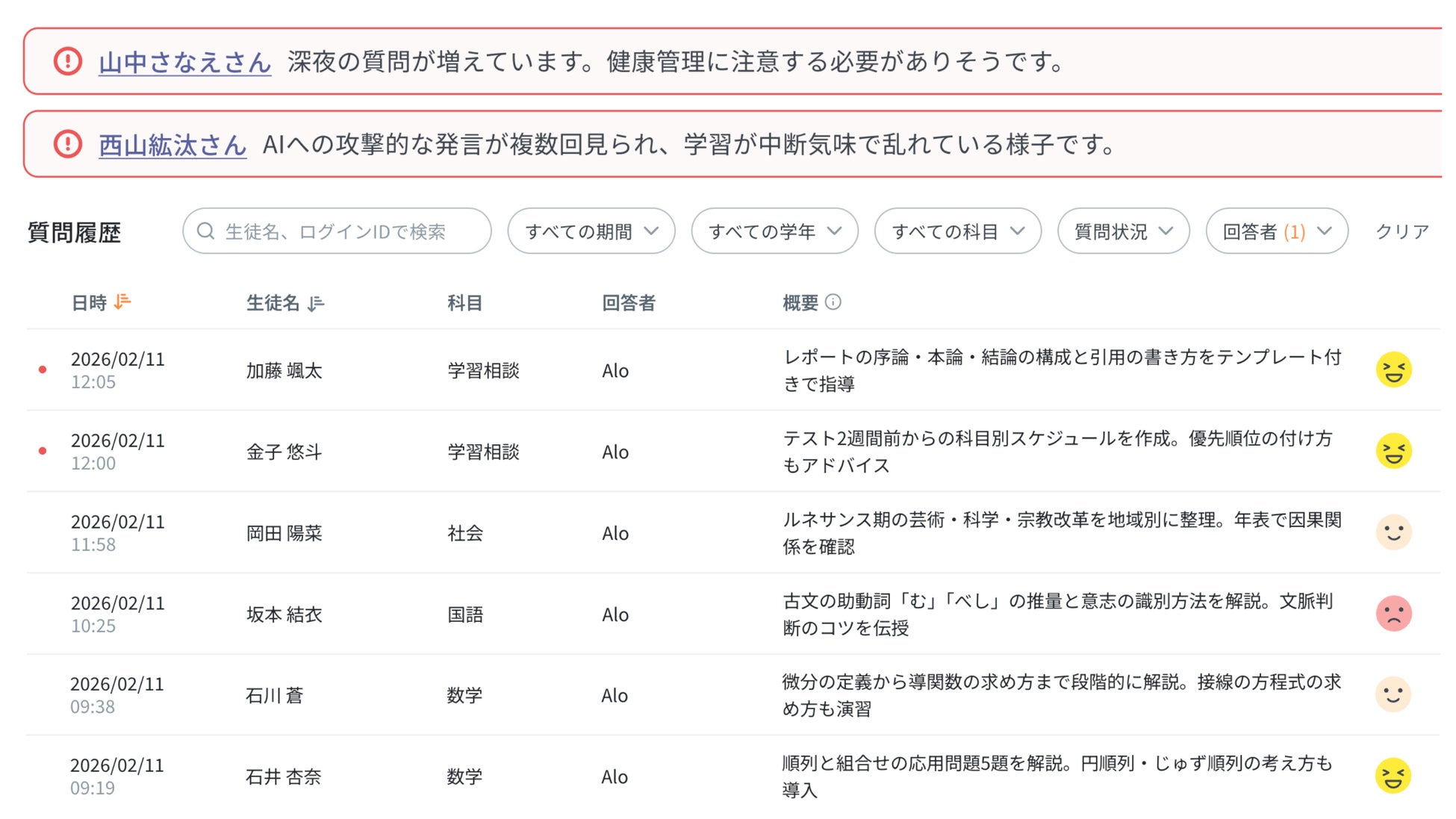Click the unread red dot on 金子 悠斗's row

pos(43,451)
